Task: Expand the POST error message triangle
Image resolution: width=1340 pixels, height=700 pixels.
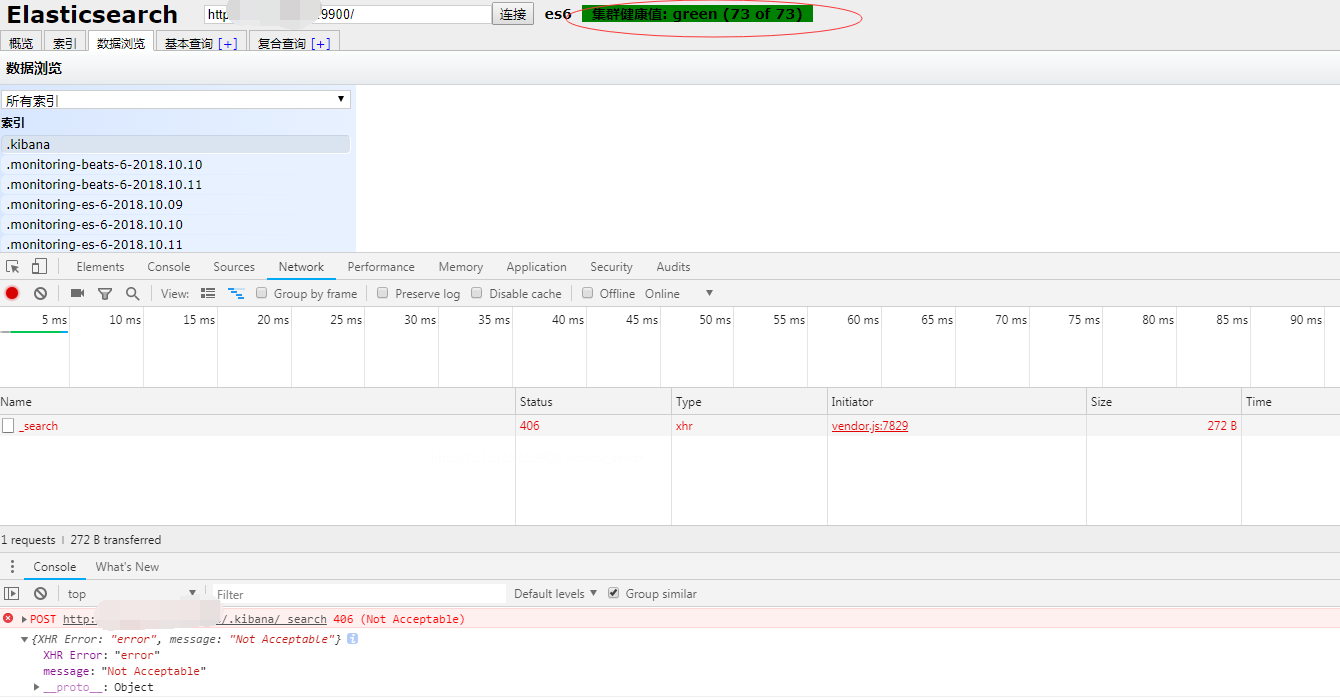Action: 24,619
